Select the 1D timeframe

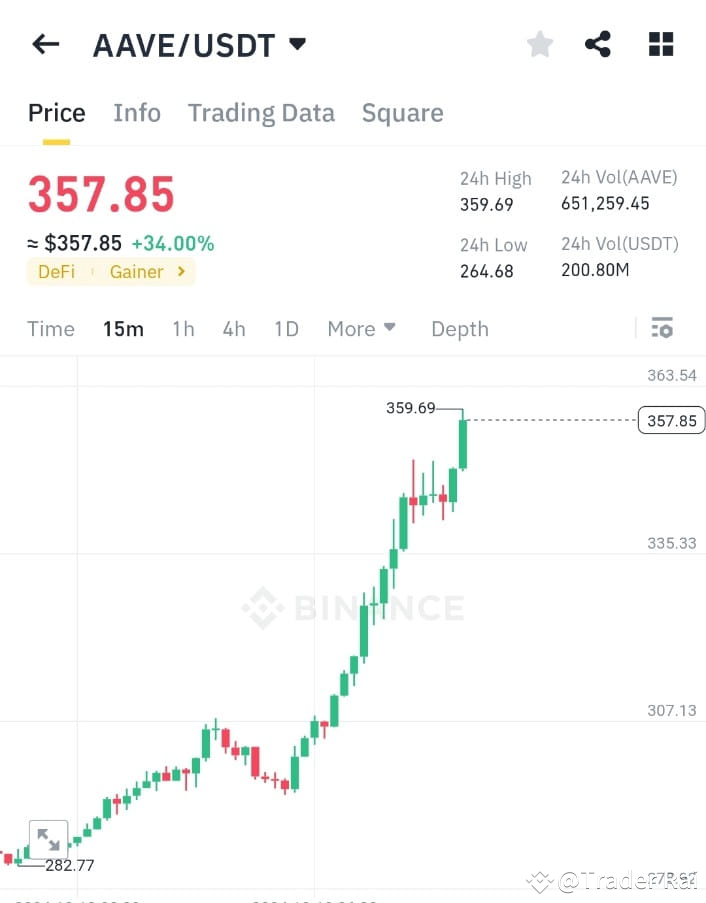[x=286, y=328]
